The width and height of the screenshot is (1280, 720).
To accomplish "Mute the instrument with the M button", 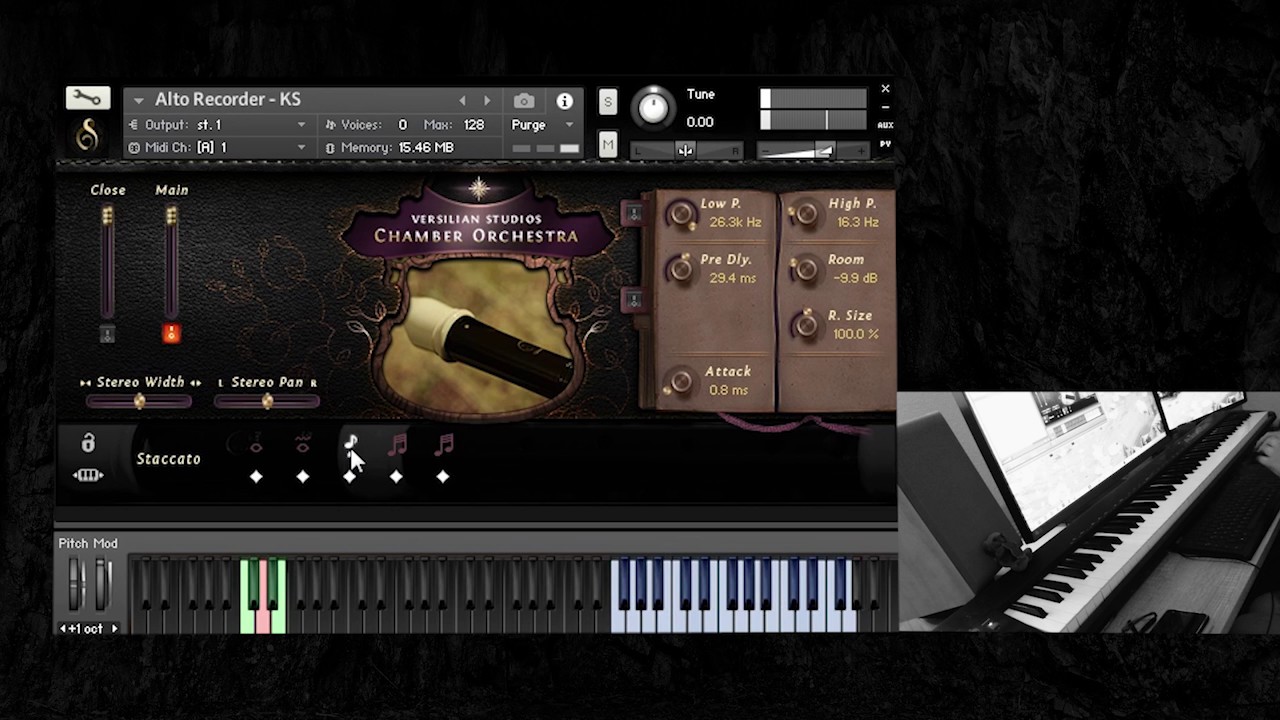I will click(x=607, y=145).
